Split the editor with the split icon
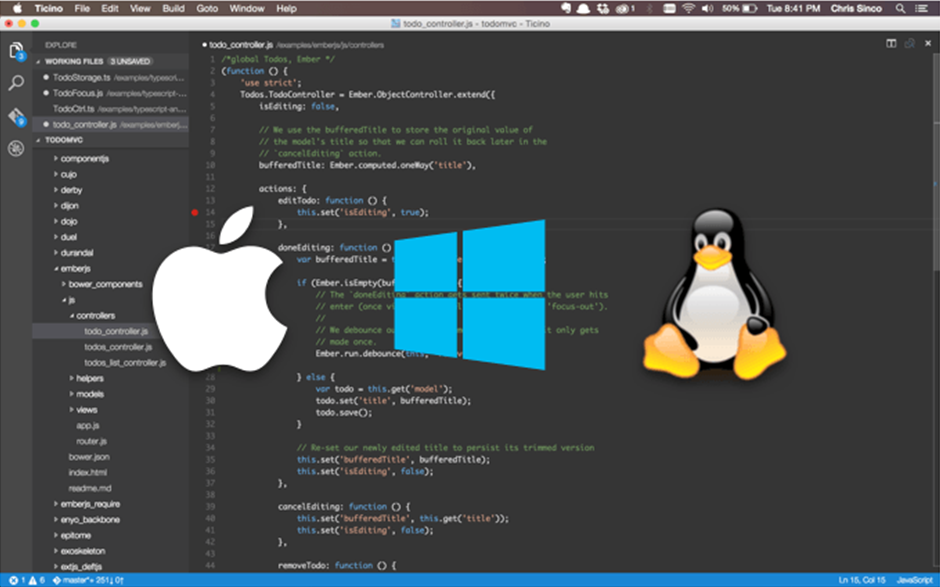 click(x=891, y=43)
